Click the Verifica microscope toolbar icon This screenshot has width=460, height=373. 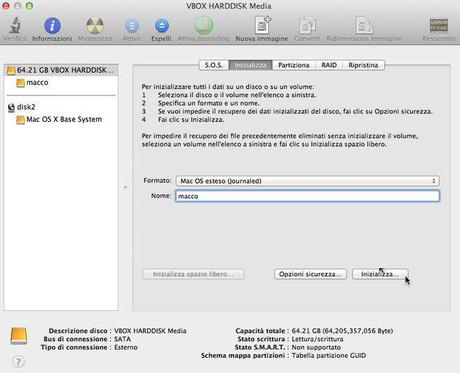pyautogui.click(x=15, y=25)
